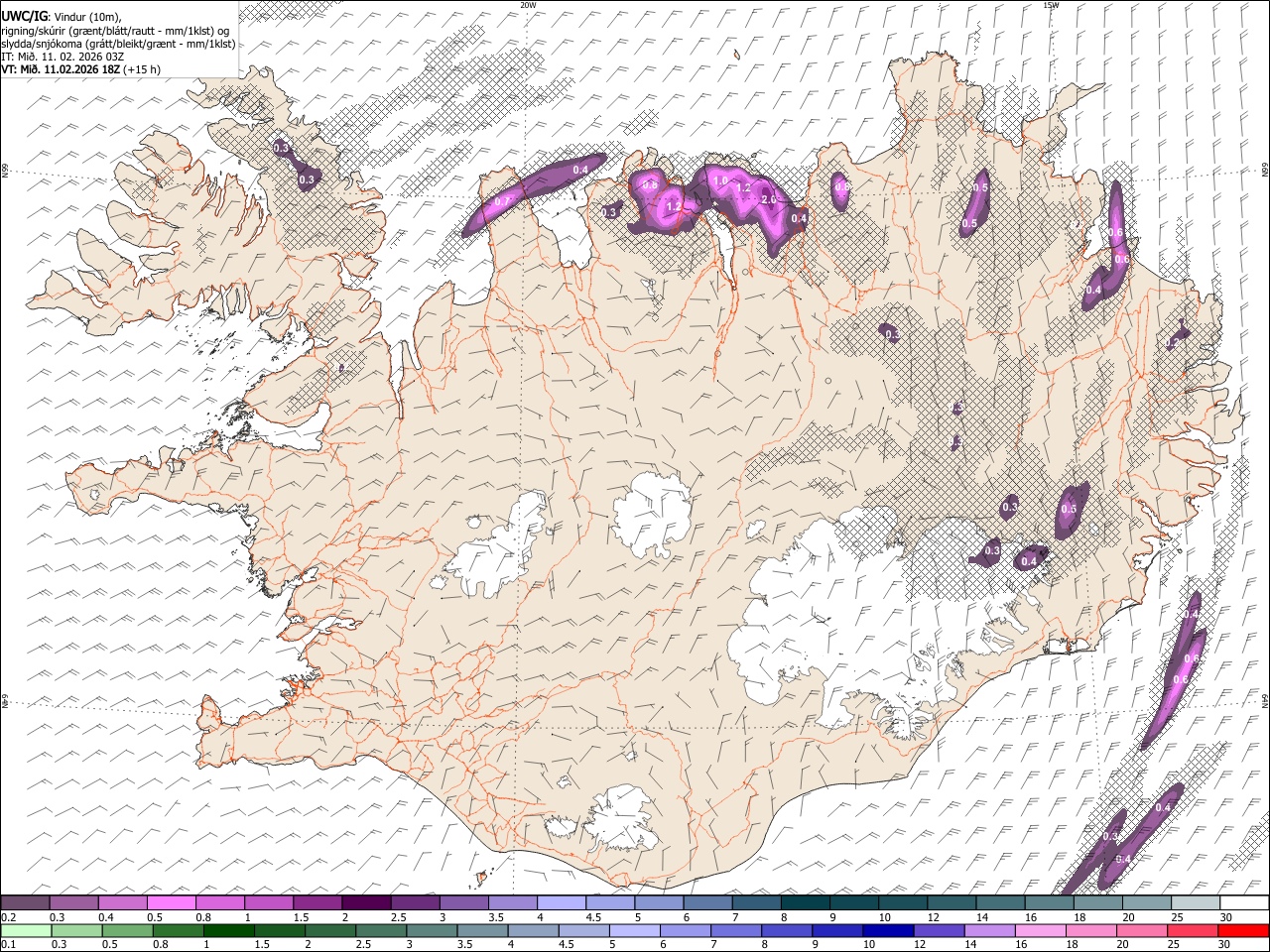Viewport: 1270px width, 952px height.
Task: Select upper legend swatch between 2 and 2.5
Action: point(365,902)
